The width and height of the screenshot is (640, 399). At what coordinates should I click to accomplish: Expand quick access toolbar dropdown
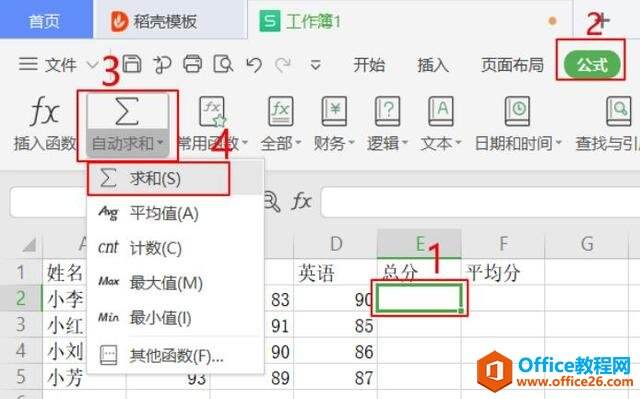315,65
